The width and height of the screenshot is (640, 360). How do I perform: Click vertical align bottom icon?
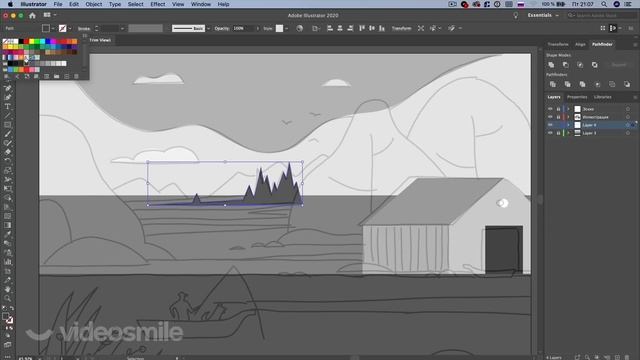point(382,28)
